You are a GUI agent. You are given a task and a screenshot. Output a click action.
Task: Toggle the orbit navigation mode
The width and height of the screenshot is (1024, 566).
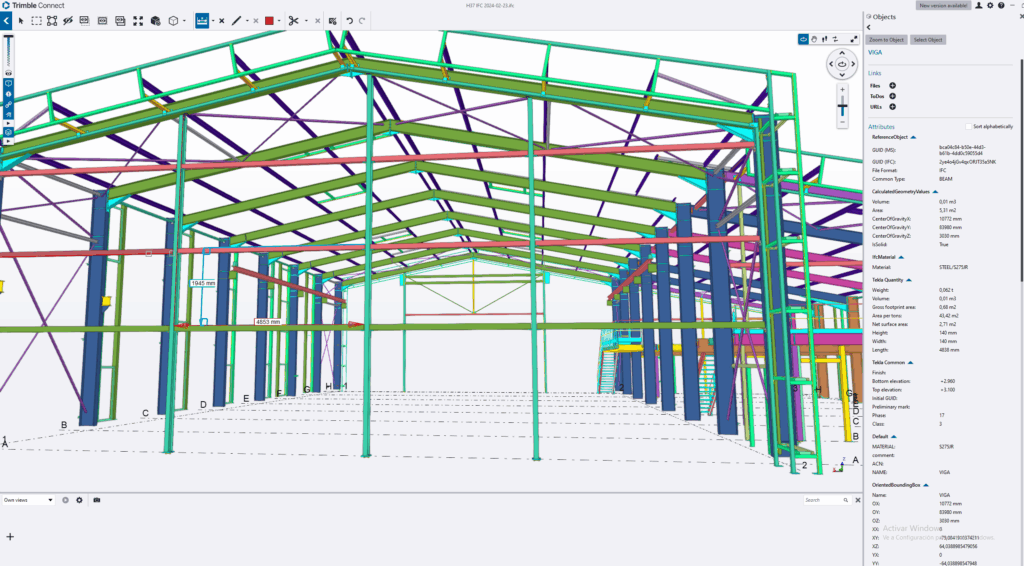(x=803, y=39)
